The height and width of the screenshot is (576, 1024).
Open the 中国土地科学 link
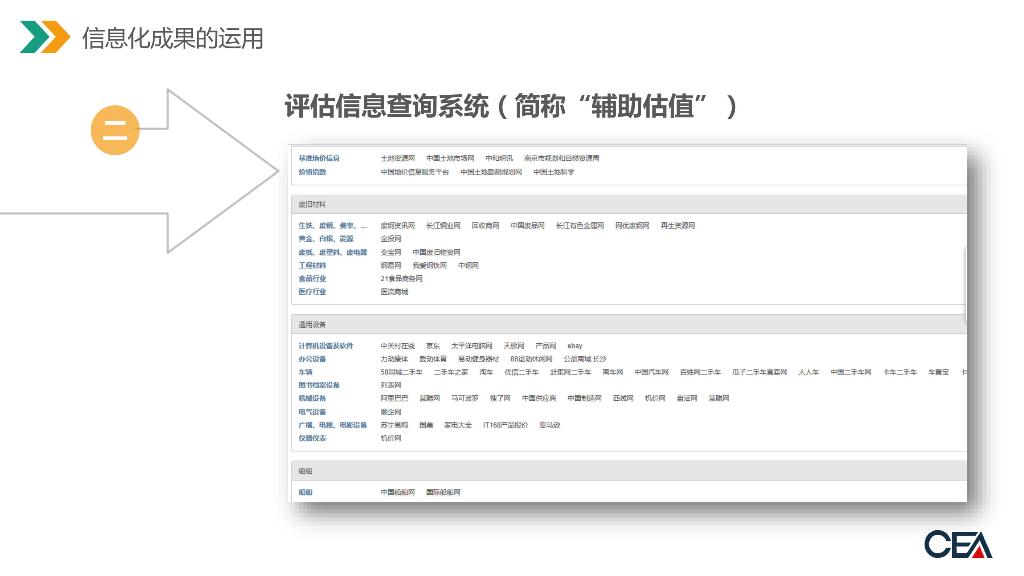tap(554, 172)
